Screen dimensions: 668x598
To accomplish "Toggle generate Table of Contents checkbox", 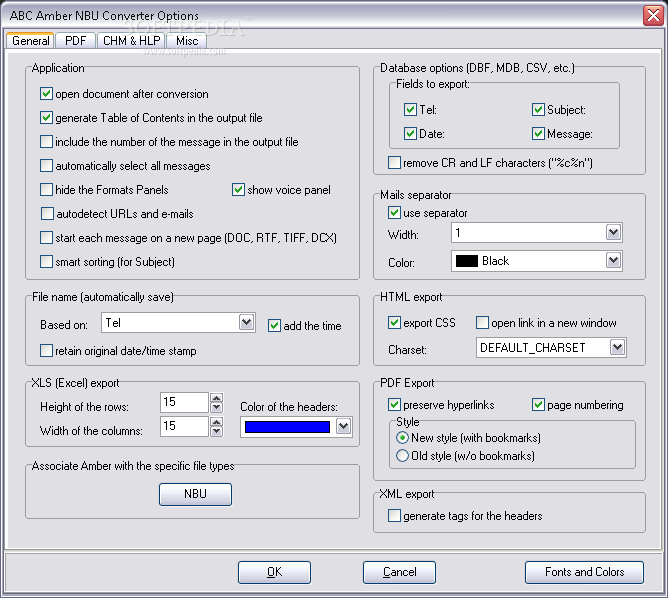I will point(46,118).
